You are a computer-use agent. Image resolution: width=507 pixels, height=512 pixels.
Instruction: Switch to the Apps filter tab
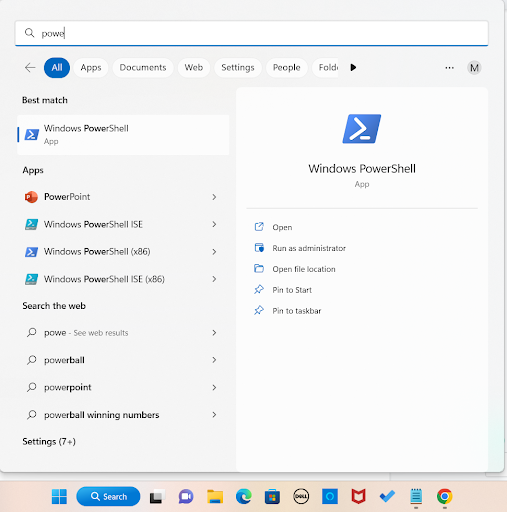pyautogui.click(x=91, y=68)
